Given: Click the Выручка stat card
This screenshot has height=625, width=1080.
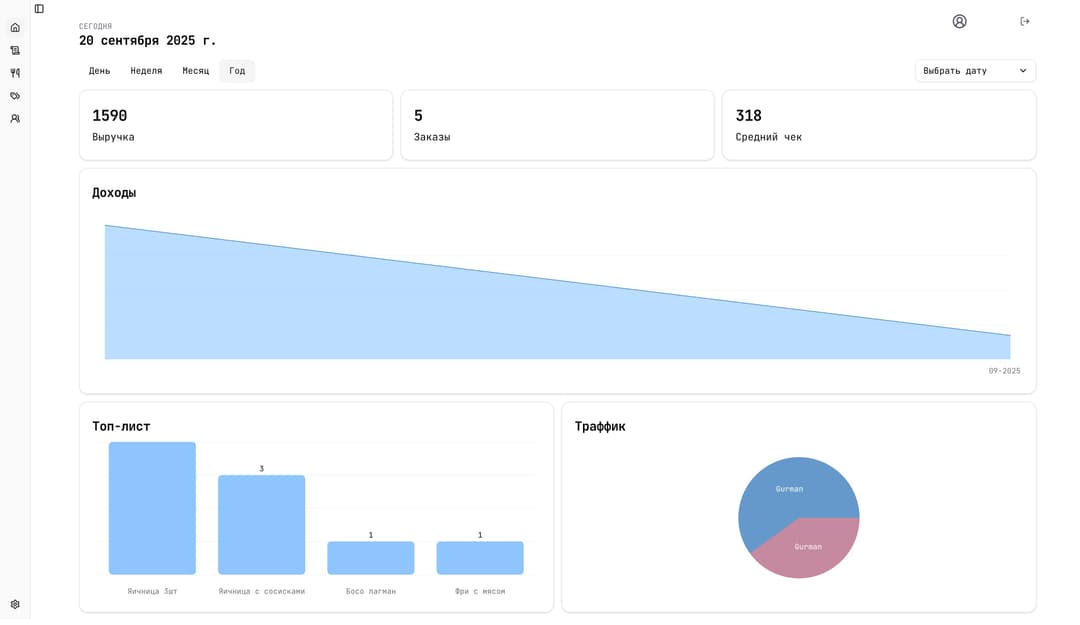Looking at the screenshot, I should (x=236, y=125).
